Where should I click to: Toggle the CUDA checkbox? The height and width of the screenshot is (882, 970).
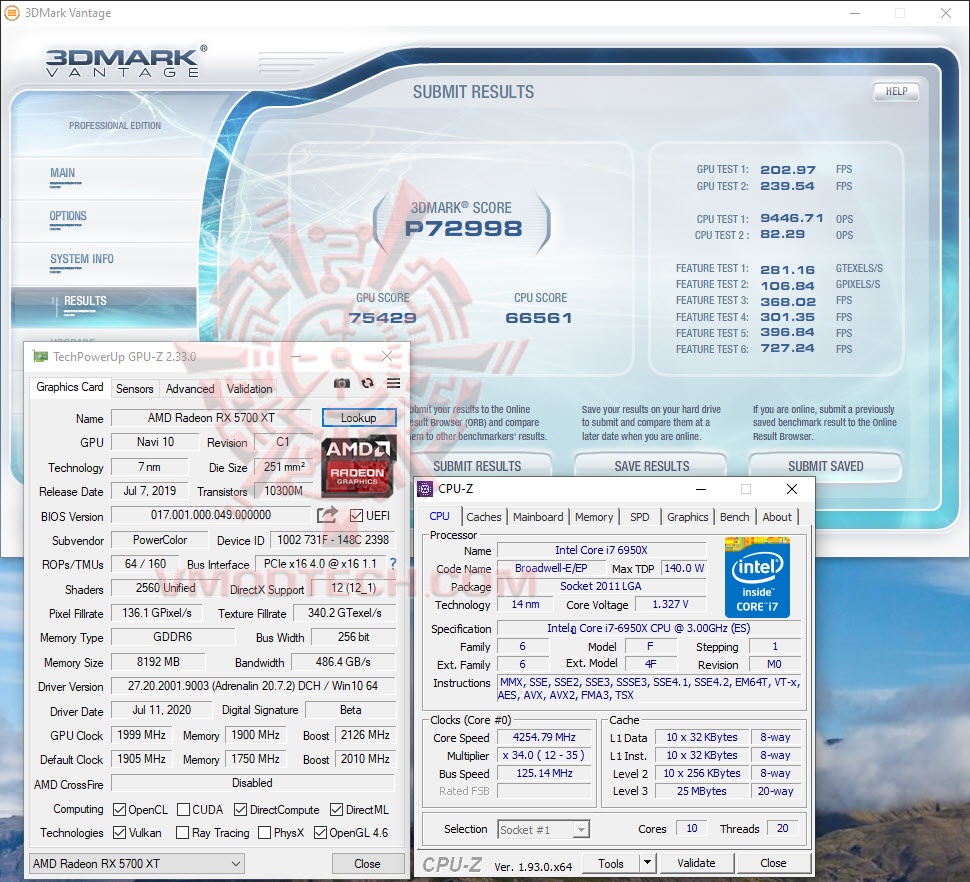pyautogui.click(x=183, y=810)
